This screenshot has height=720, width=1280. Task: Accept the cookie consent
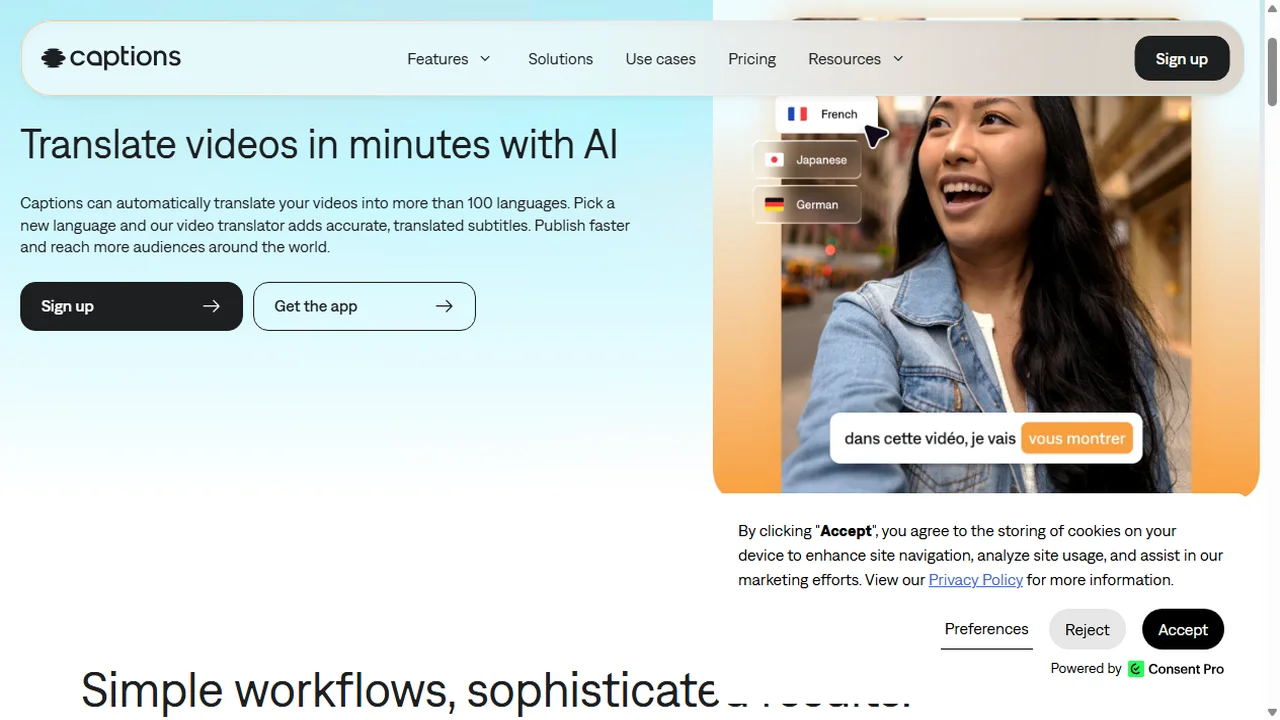pos(1183,629)
